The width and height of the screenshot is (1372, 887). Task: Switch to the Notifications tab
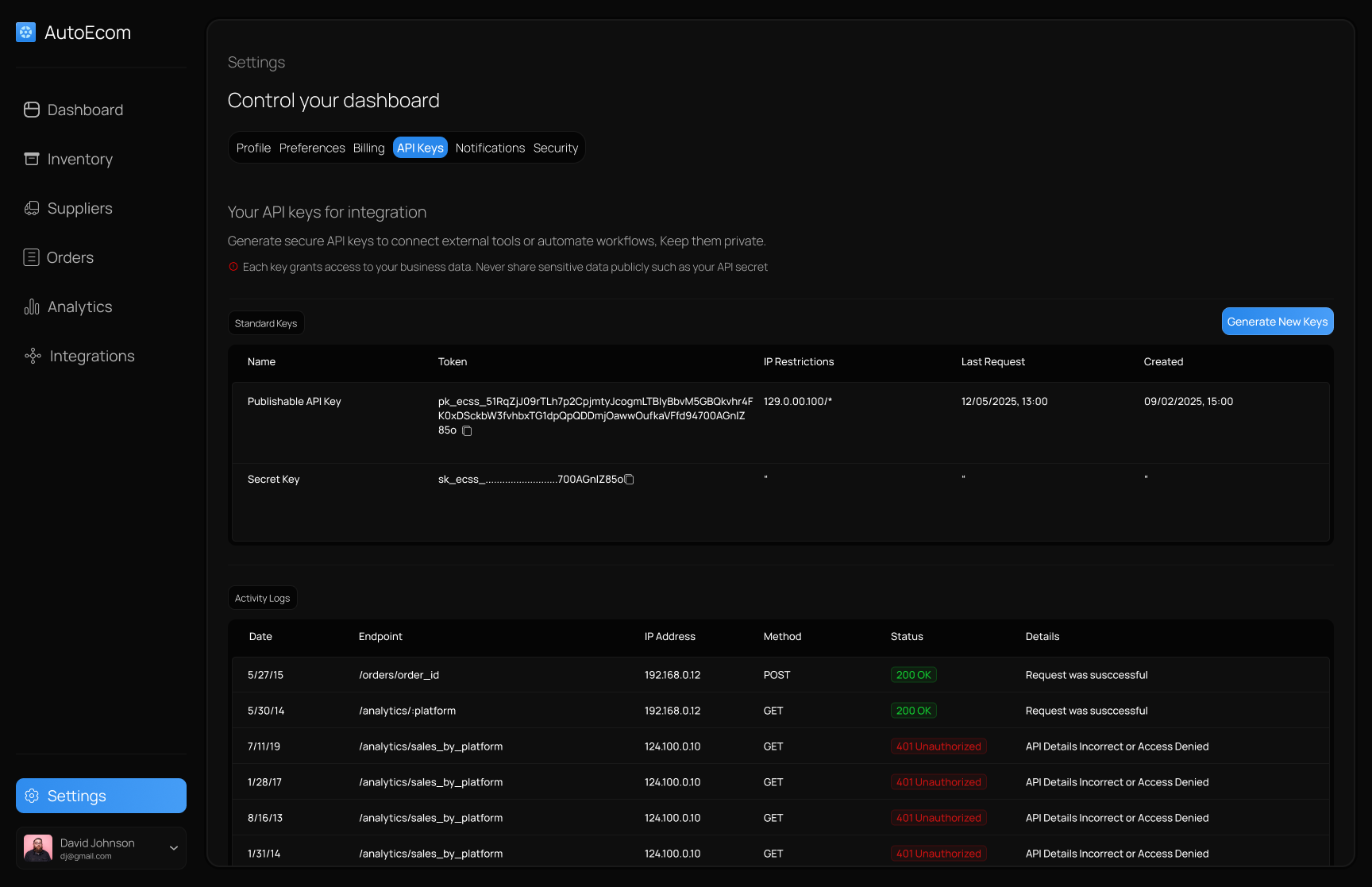490,148
